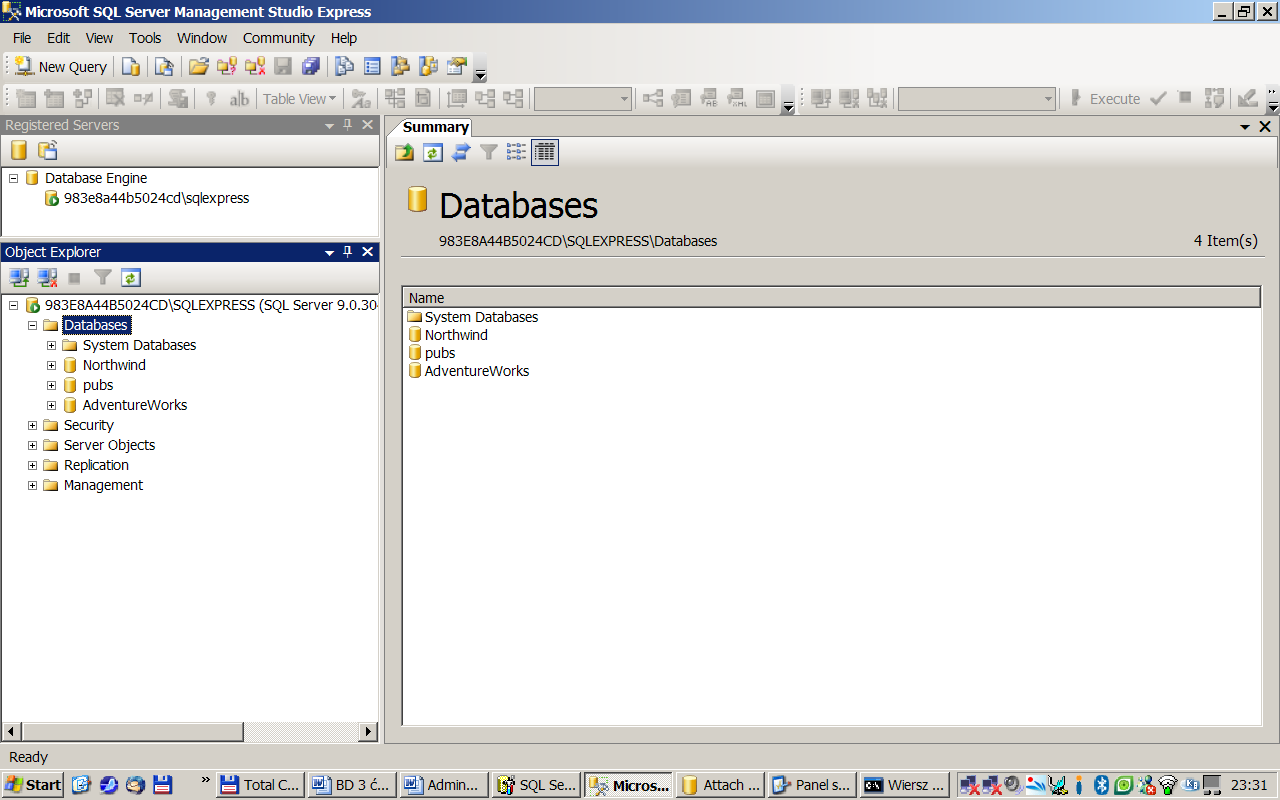Expand pubs database node
Screen dimensions: 1280x800
point(51,385)
